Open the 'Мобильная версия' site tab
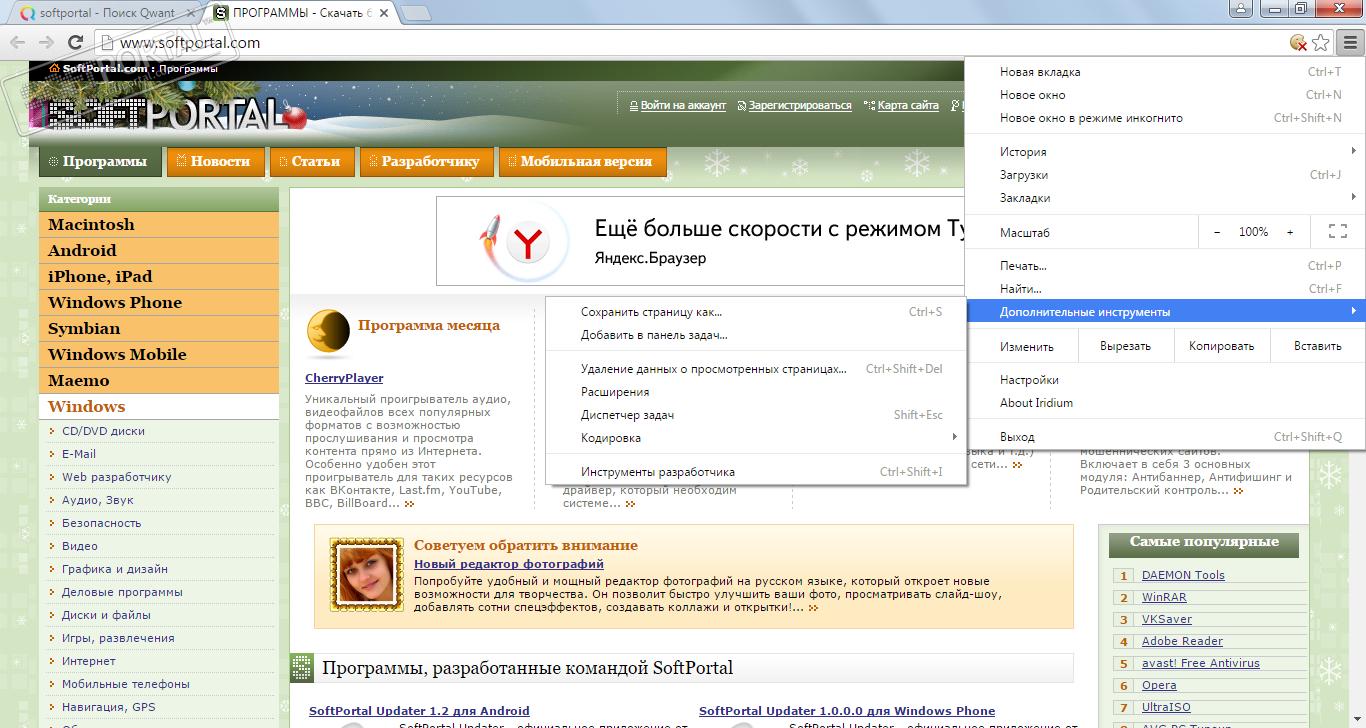 coord(582,161)
